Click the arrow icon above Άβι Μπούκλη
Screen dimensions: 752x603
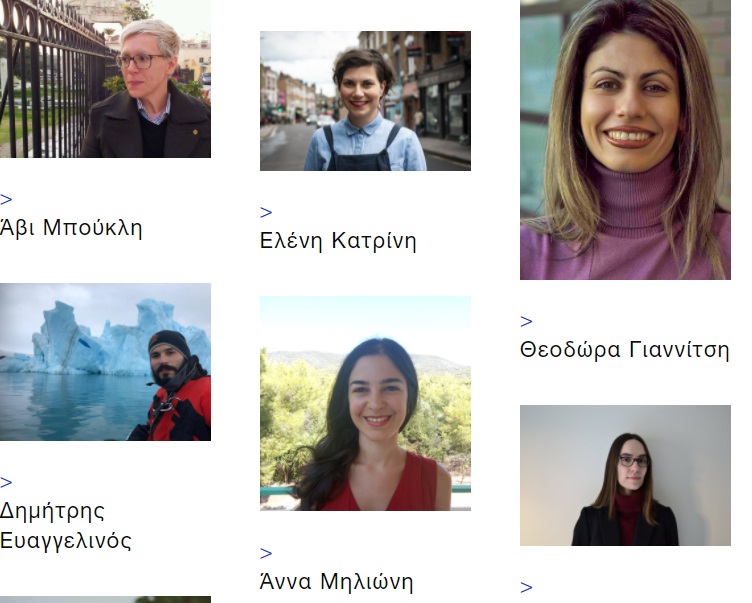click(6, 199)
